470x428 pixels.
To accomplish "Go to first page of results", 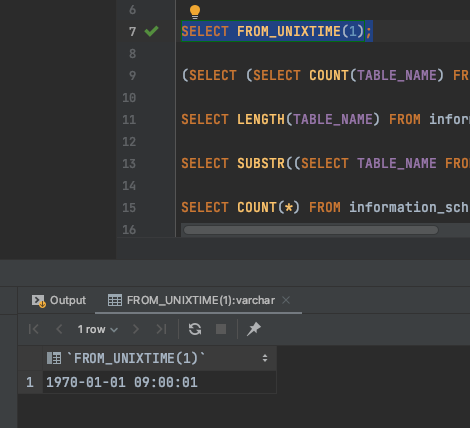I will point(34,329).
